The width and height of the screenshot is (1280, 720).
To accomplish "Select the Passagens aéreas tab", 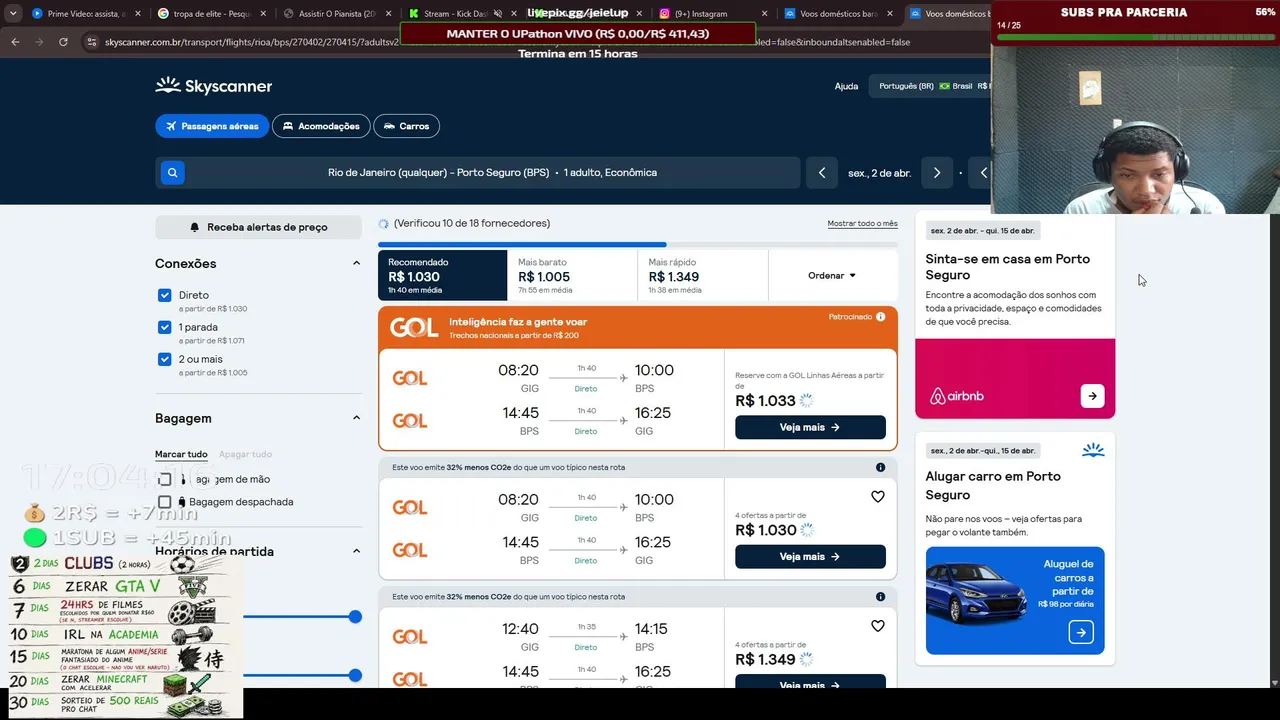I will [212, 126].
